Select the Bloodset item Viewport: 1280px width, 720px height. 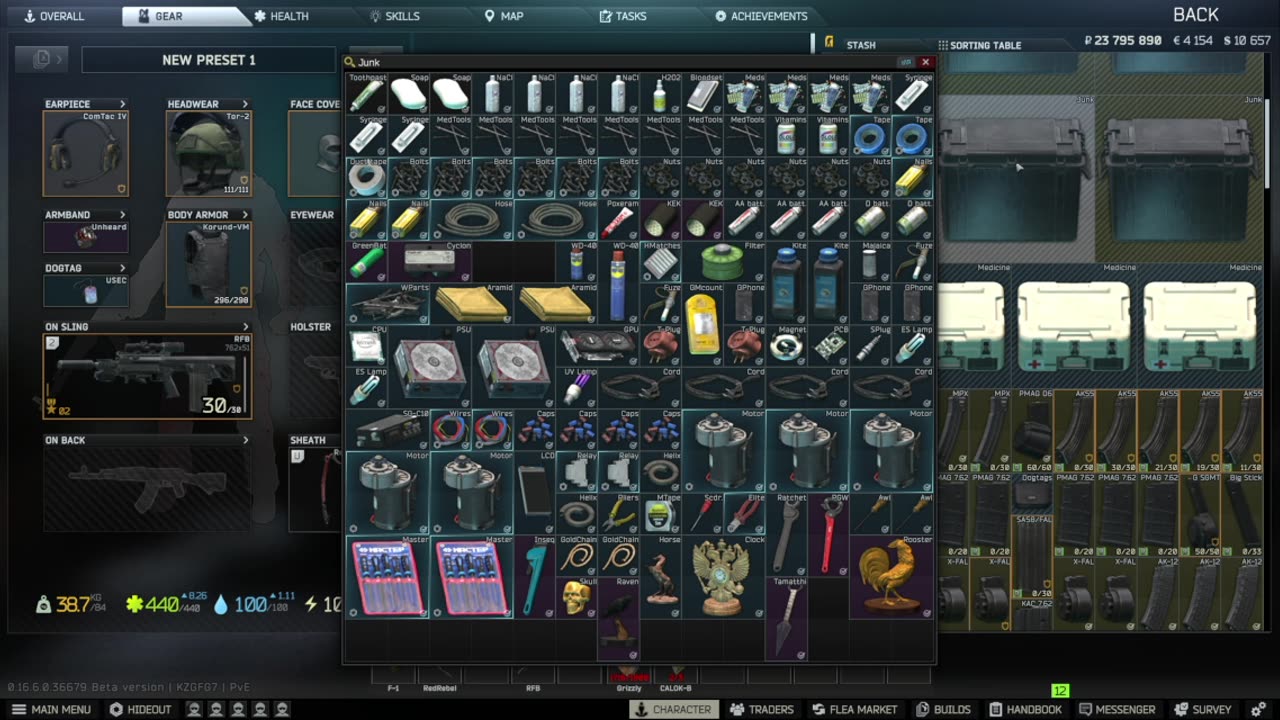[703, 93]
